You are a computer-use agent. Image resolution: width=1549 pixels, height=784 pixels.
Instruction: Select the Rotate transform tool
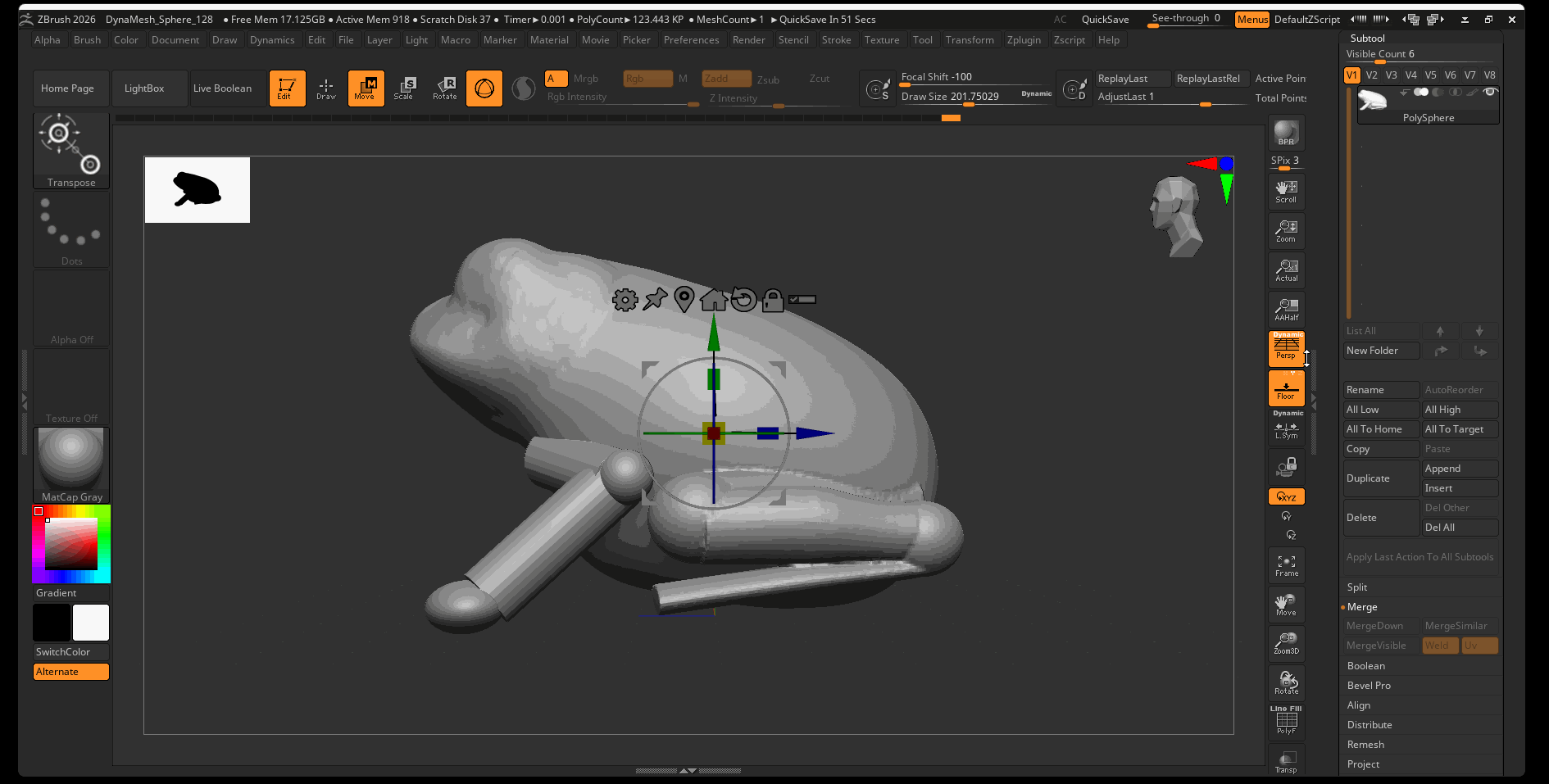[445, 88]
